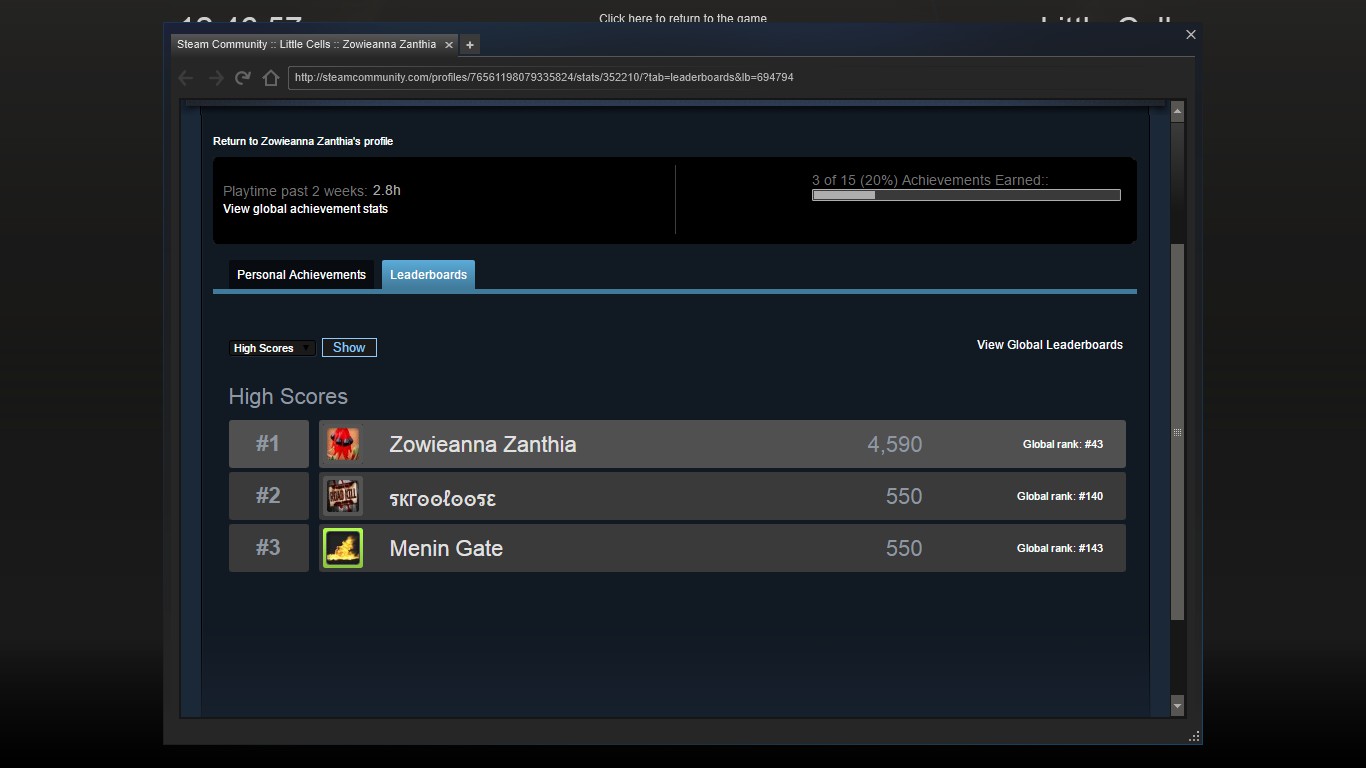The image size is (1366, 768).
Task: Click the window resize grip corner
Action: point(1193,736)
